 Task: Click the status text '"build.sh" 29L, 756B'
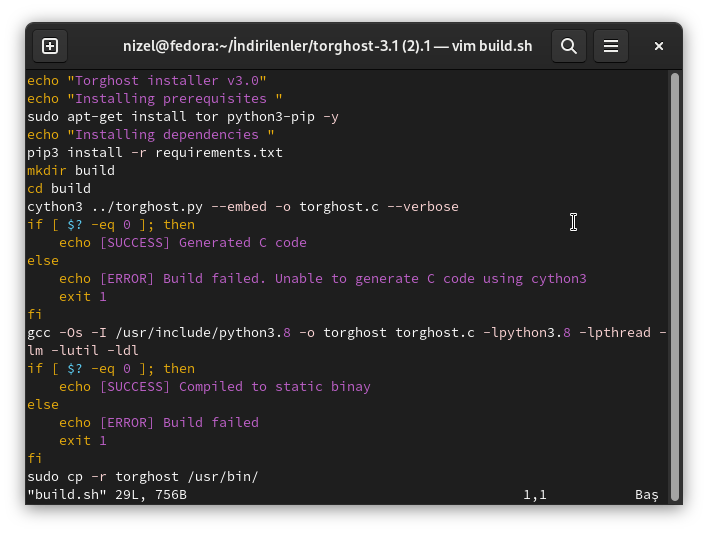click(107, 495)
